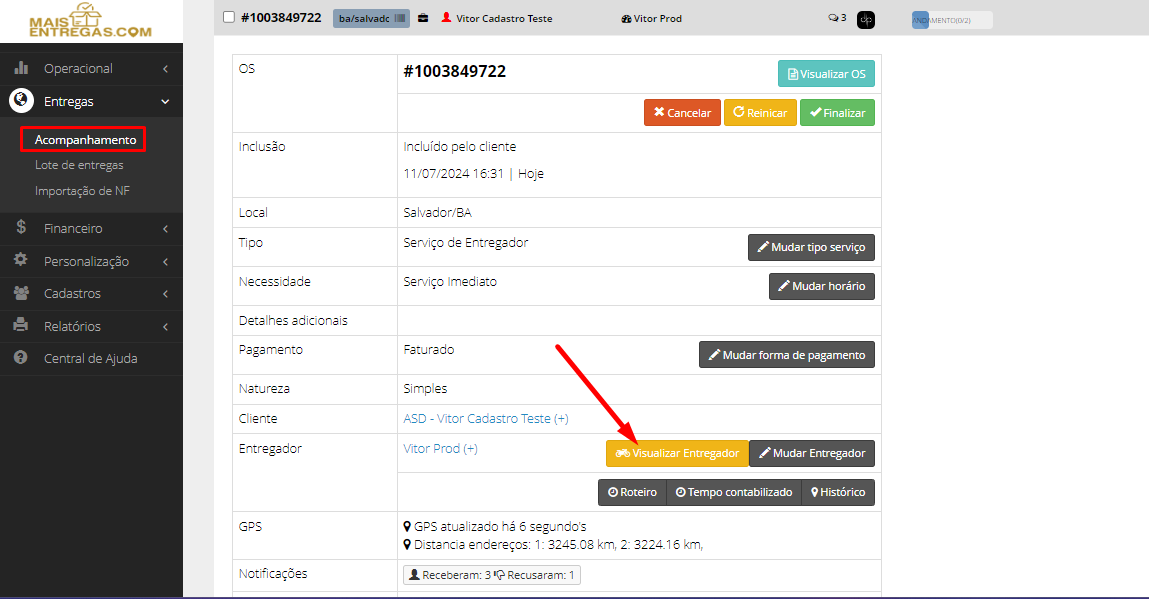This screenshot has width=1149, height=599.
Task: Click the ba/salvador location tag
Action: tap(371, 18)
